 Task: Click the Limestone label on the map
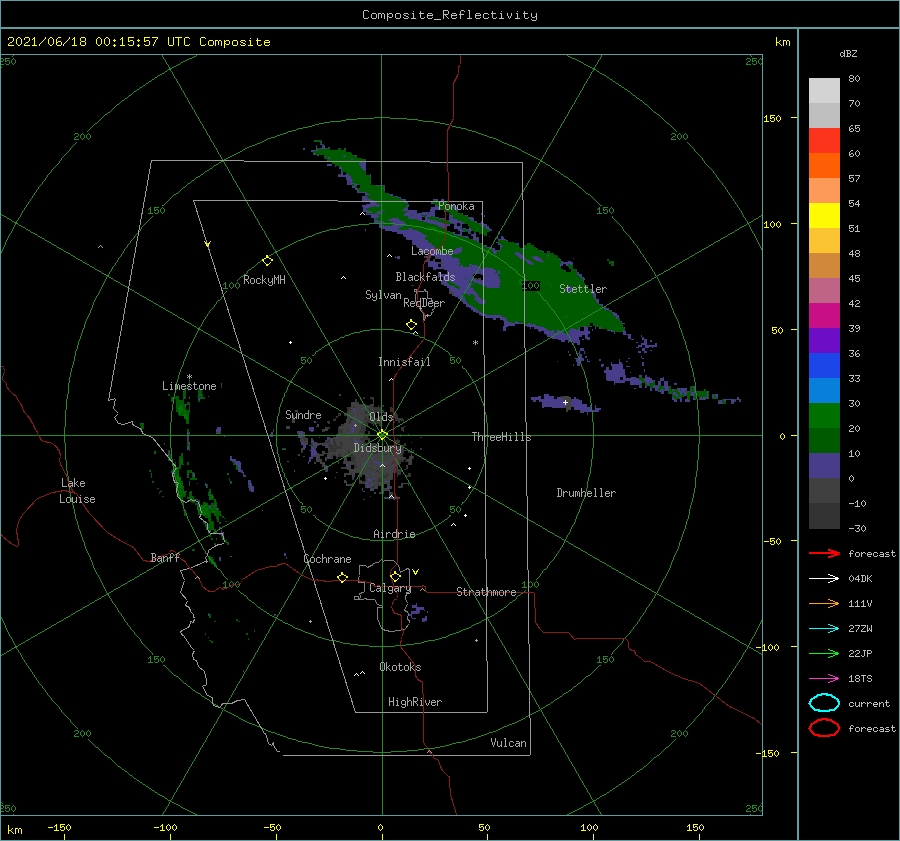click(189, 386)
